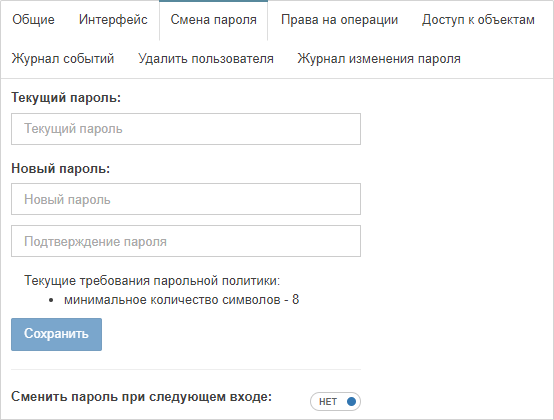Click the минимальное количество символов list item
The width and height of the screenshot is (554, 420).
click(x=182, y=300)
